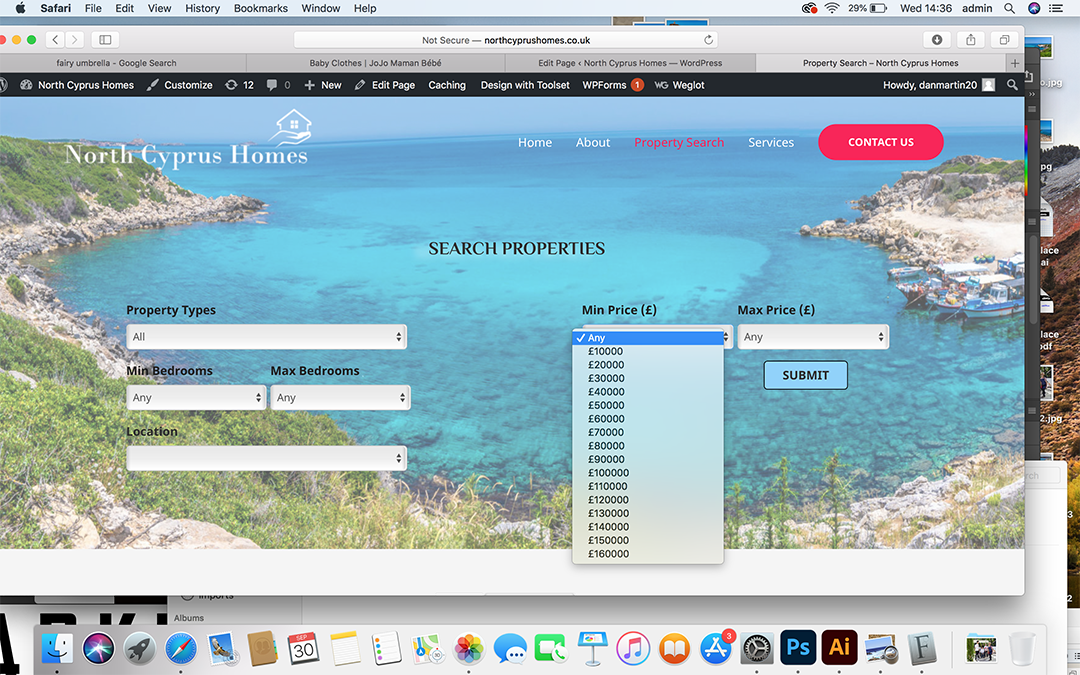Submit the property search

click(x=805, y=375)
